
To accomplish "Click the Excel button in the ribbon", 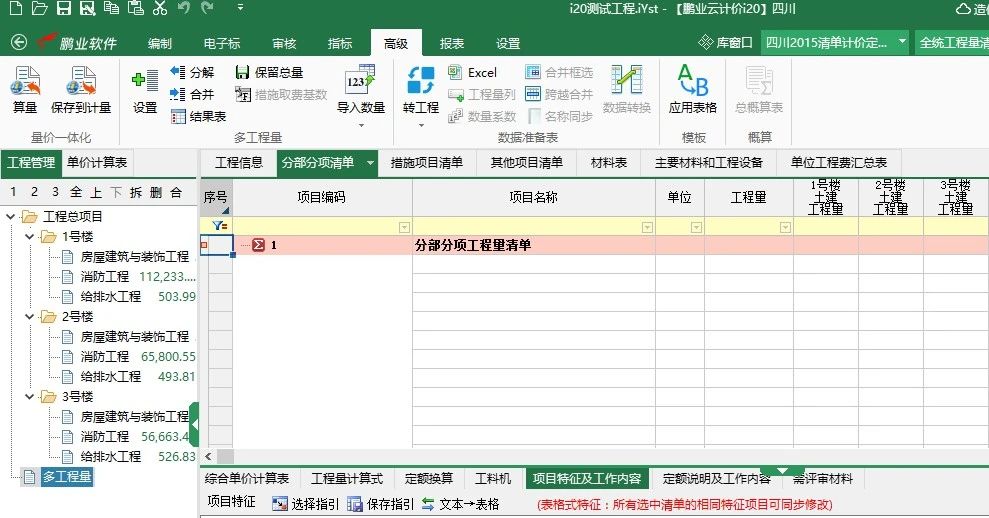I will [x=472, y=72].
